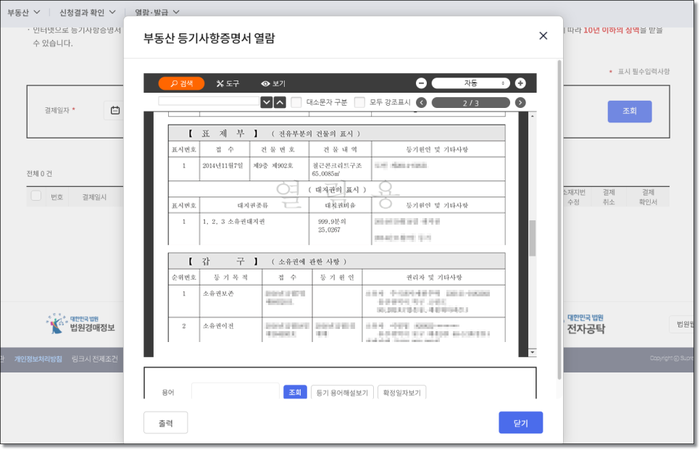
Task: Click the 2 / 3 page indicator
Action: coord(471,103)
